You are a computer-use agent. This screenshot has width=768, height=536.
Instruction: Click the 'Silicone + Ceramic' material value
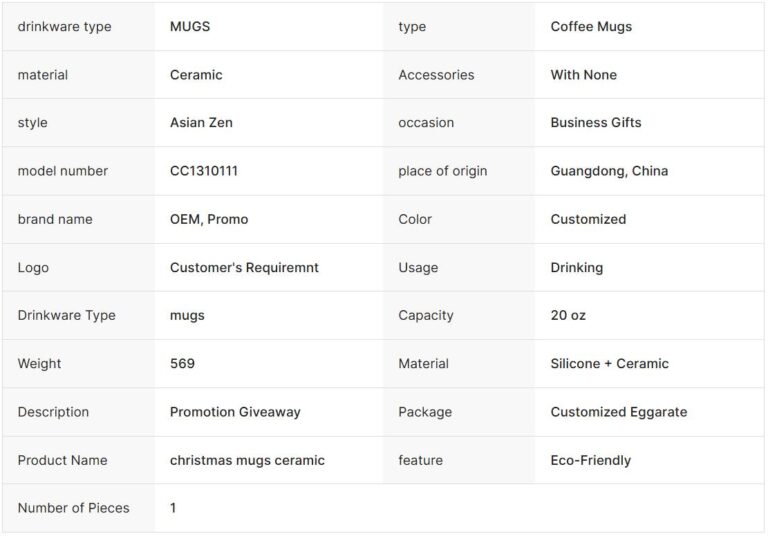(609, 364)
